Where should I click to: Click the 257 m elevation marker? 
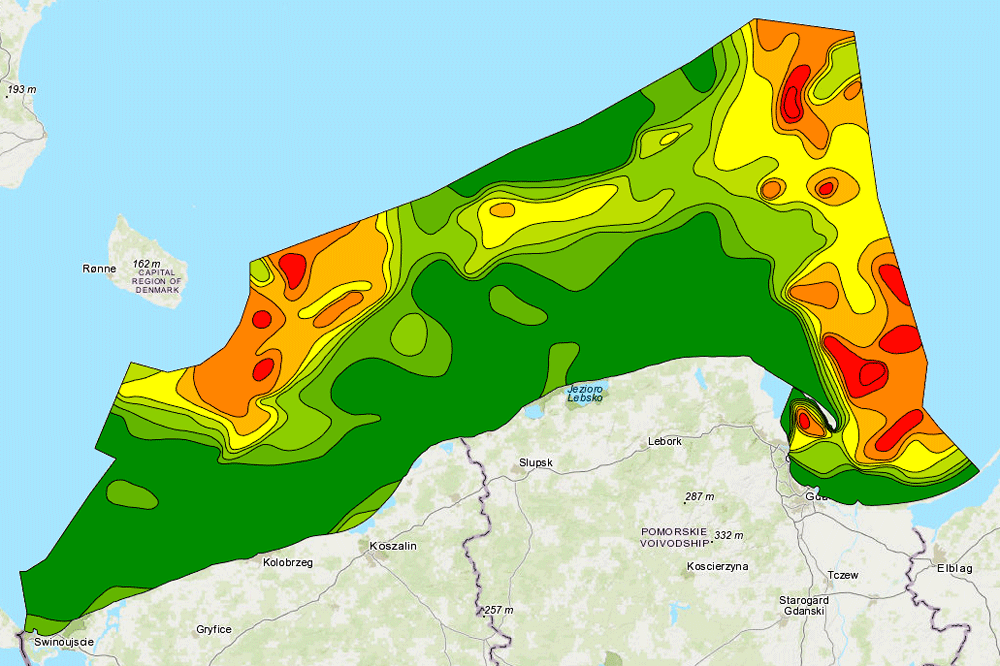click(x=497, y=610)
